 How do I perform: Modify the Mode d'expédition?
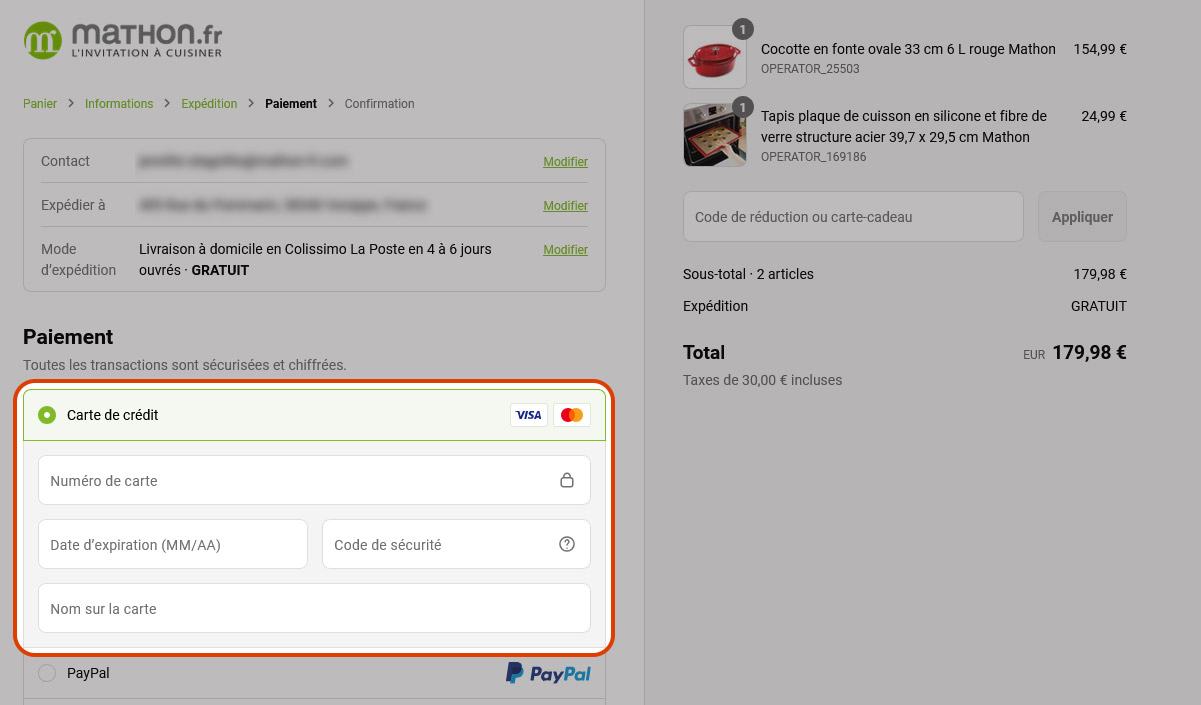565,250
